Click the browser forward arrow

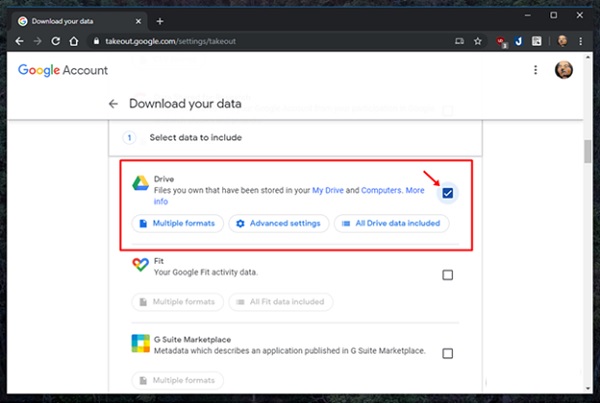(37, 41)
